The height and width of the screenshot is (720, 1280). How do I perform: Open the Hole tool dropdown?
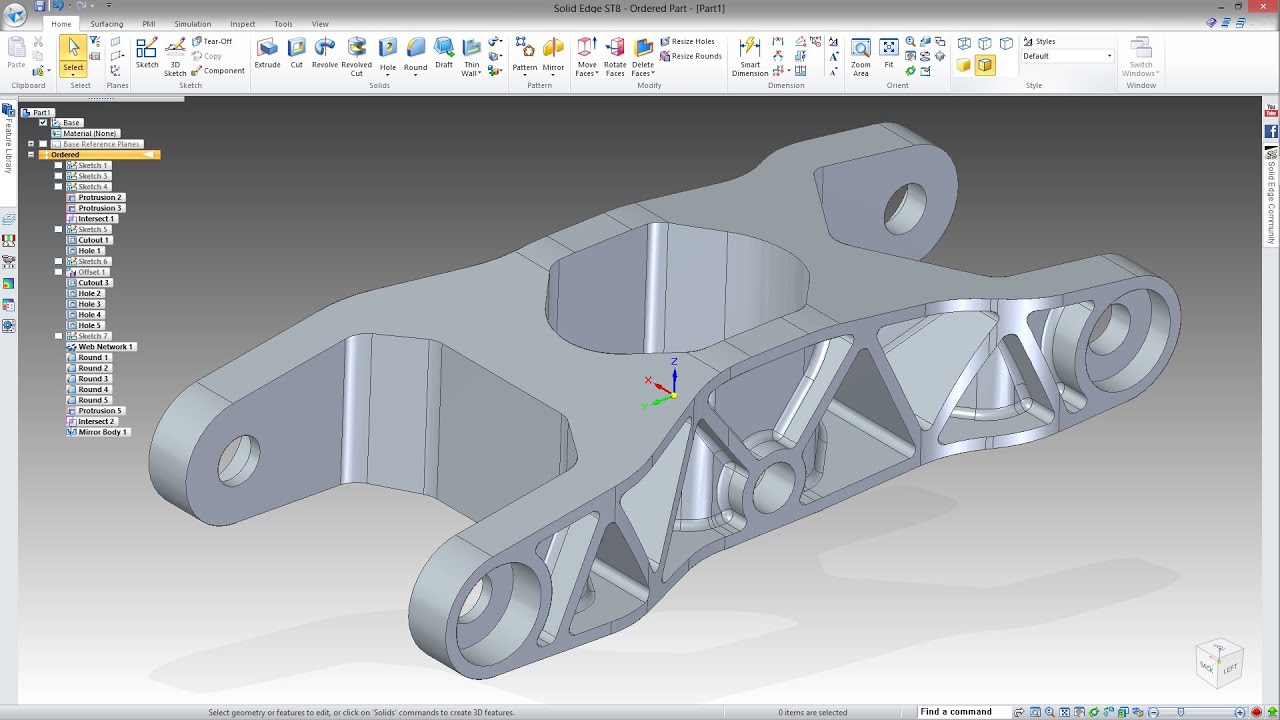tap(388, 74)
